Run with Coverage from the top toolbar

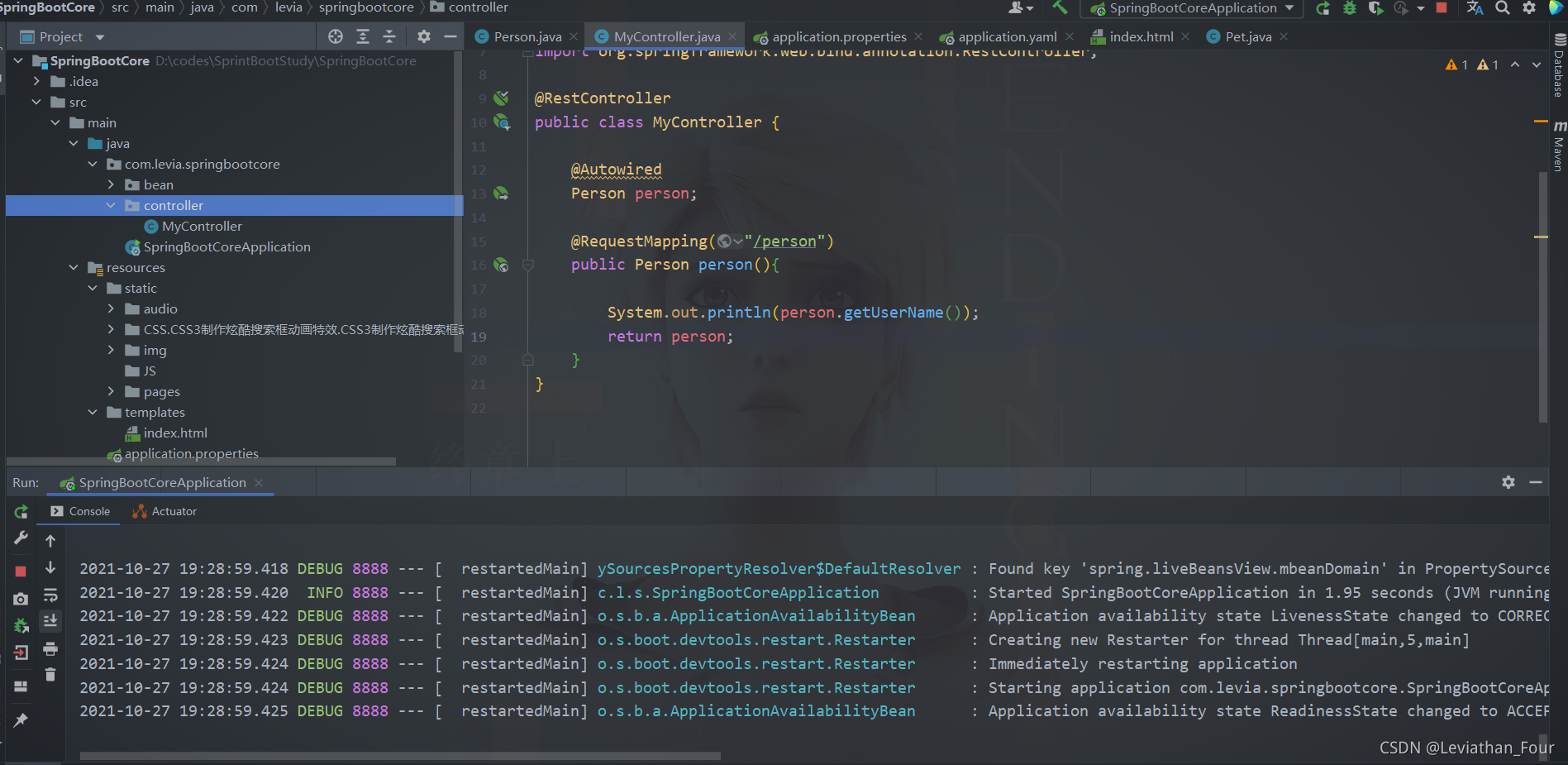1375,8
